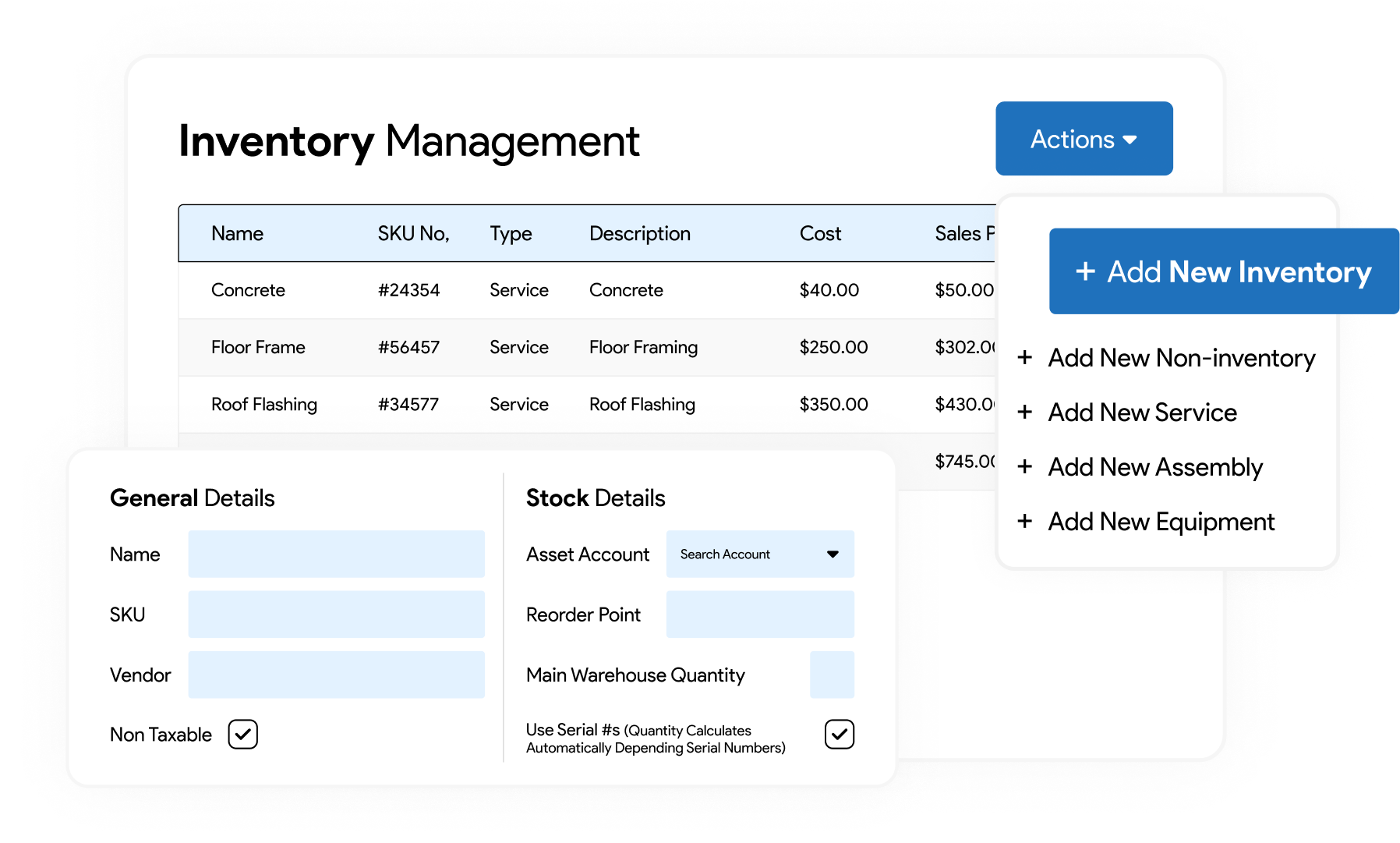This screenshot has height=843, width=1400.
Task: Click the plus icon beside Add New Non-inventory
Action: 1025,357
